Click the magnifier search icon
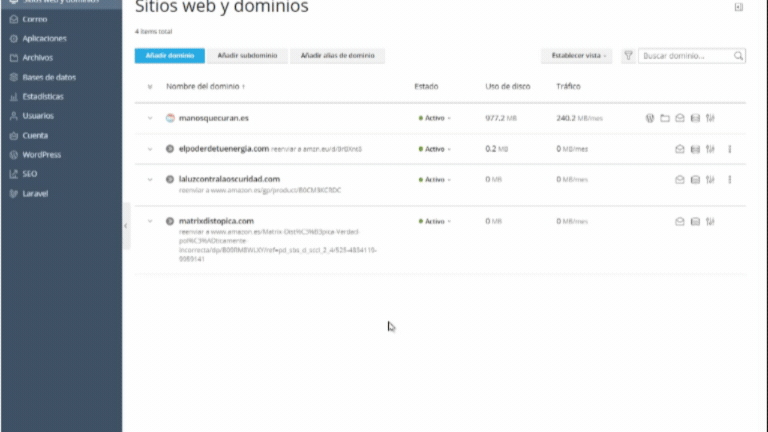 tap(739, 56)
